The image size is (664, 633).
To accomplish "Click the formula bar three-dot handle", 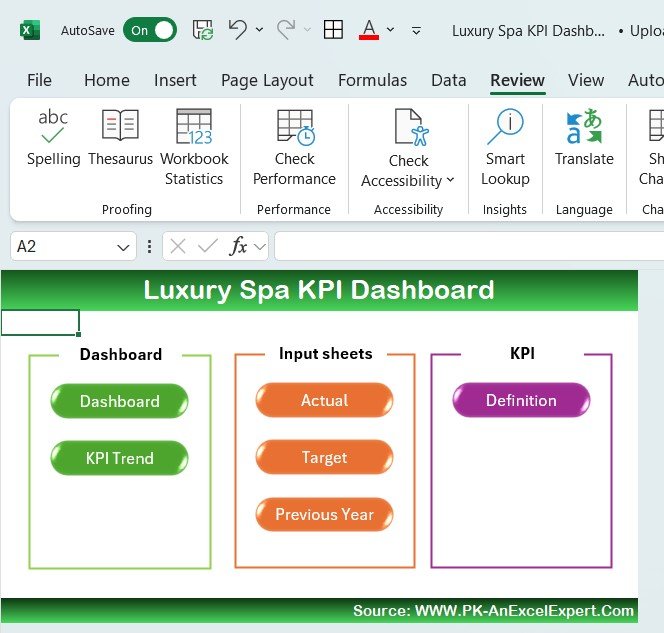I will [x=149, y=246].
